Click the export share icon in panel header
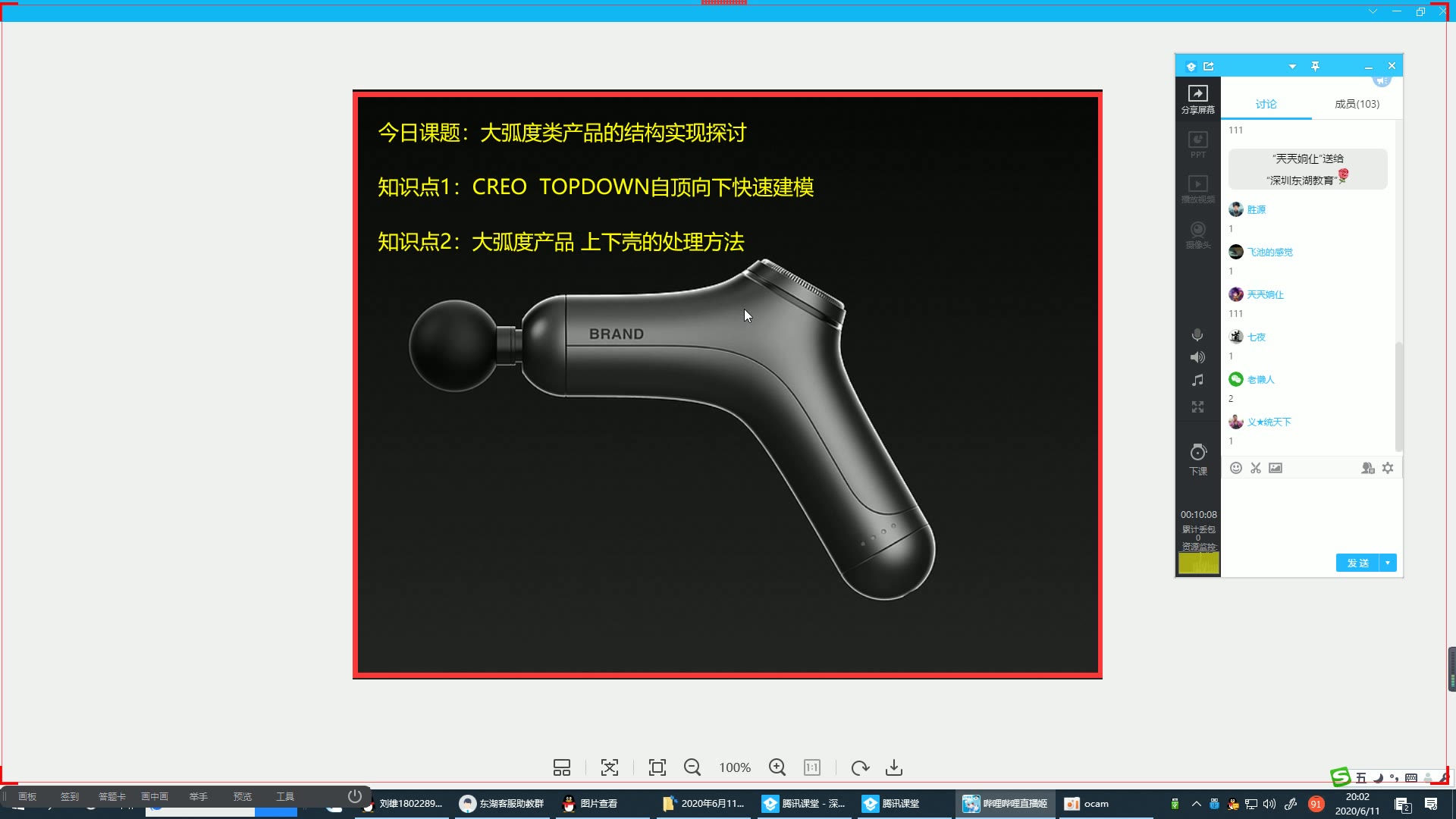Viewport: 1456px width, 819px height. coord(1209,67)
